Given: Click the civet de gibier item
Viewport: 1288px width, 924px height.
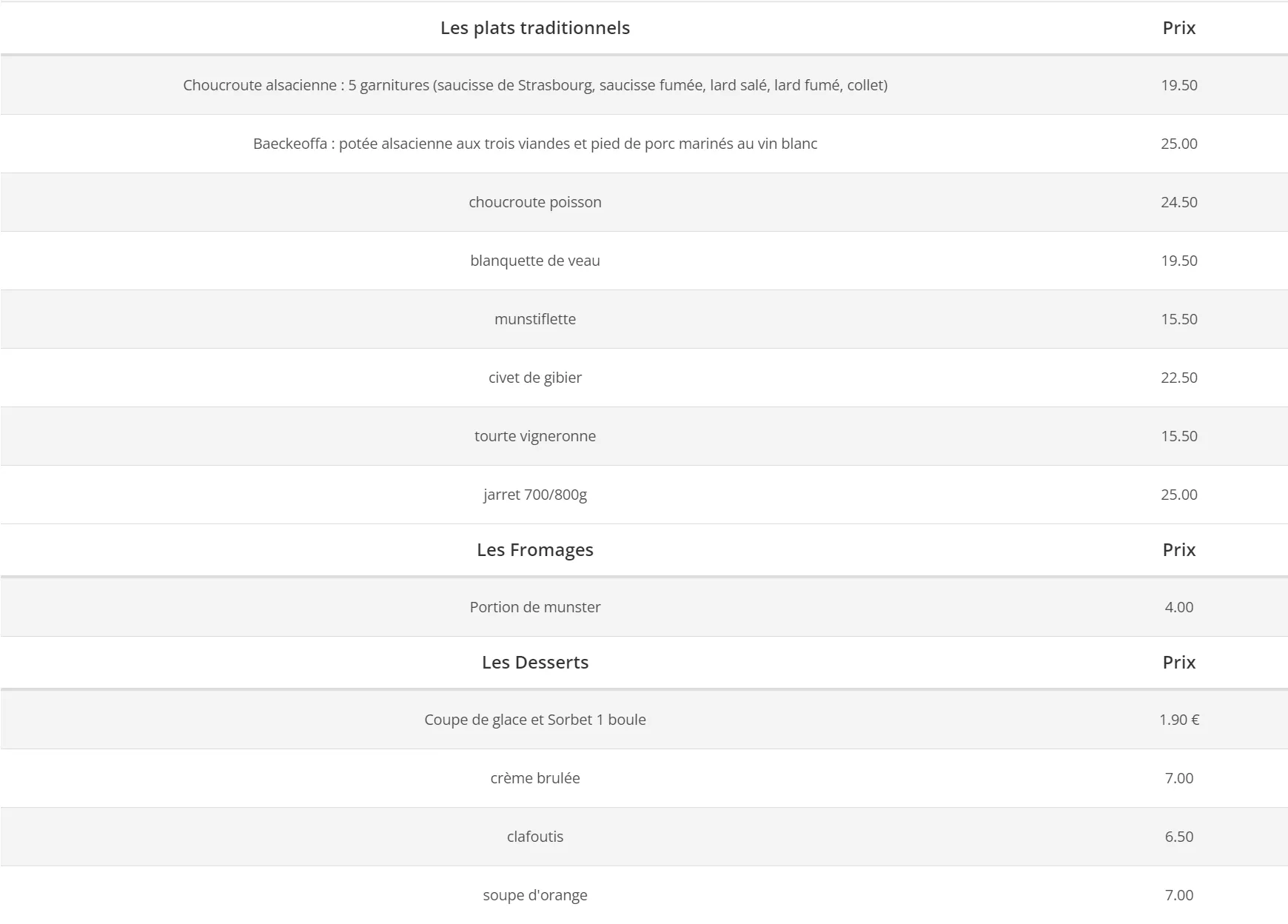Looking at the screenshot, I should coord(534,378).
